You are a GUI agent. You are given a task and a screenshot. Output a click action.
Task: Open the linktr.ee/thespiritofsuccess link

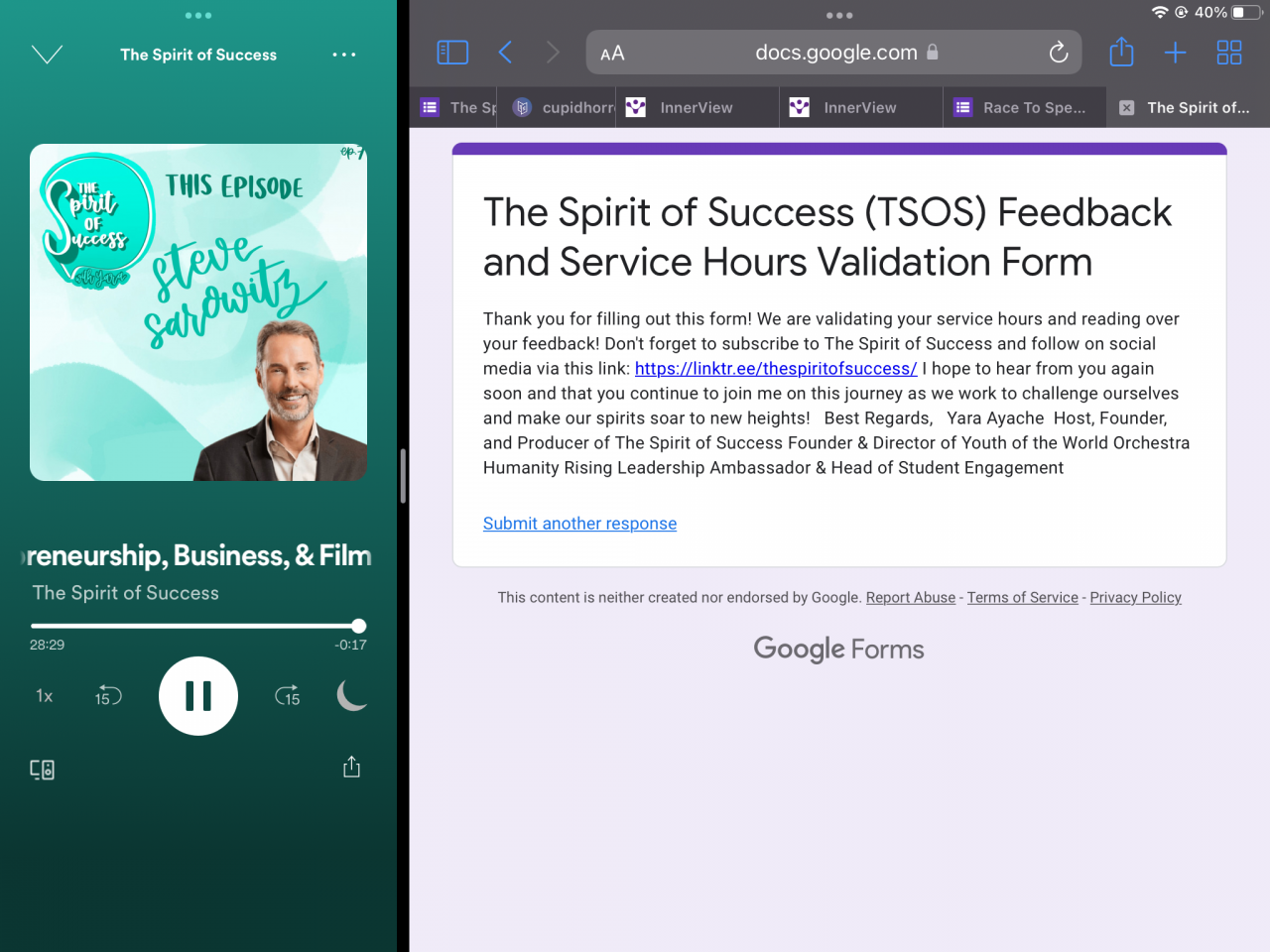click(776, 369)
